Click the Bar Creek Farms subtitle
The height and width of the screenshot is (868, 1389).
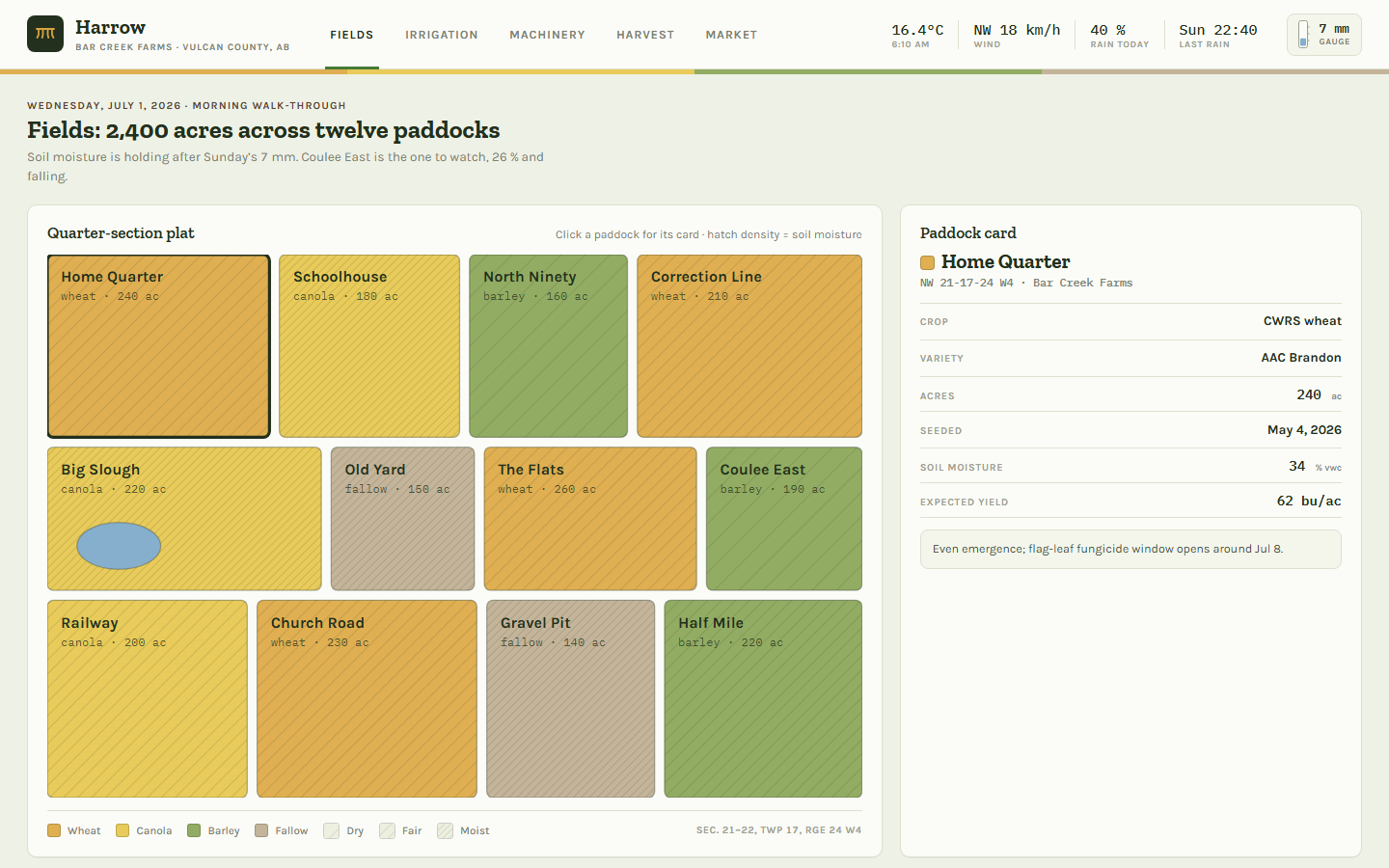click(x=182, y=47)
